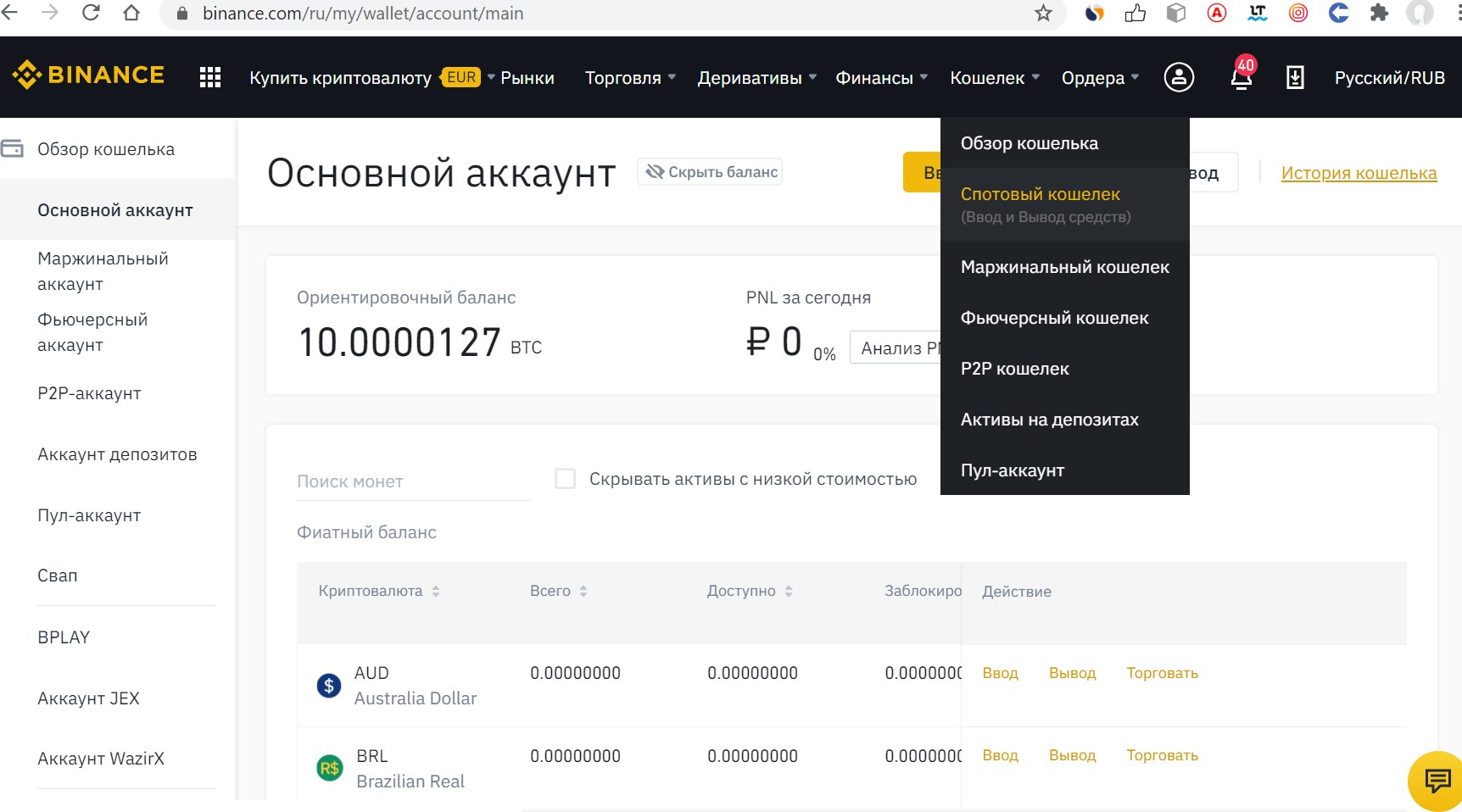This screenshot has height=812, width=1462.
Task: Click Ввод for AUD row
Action: point(1000,673)
